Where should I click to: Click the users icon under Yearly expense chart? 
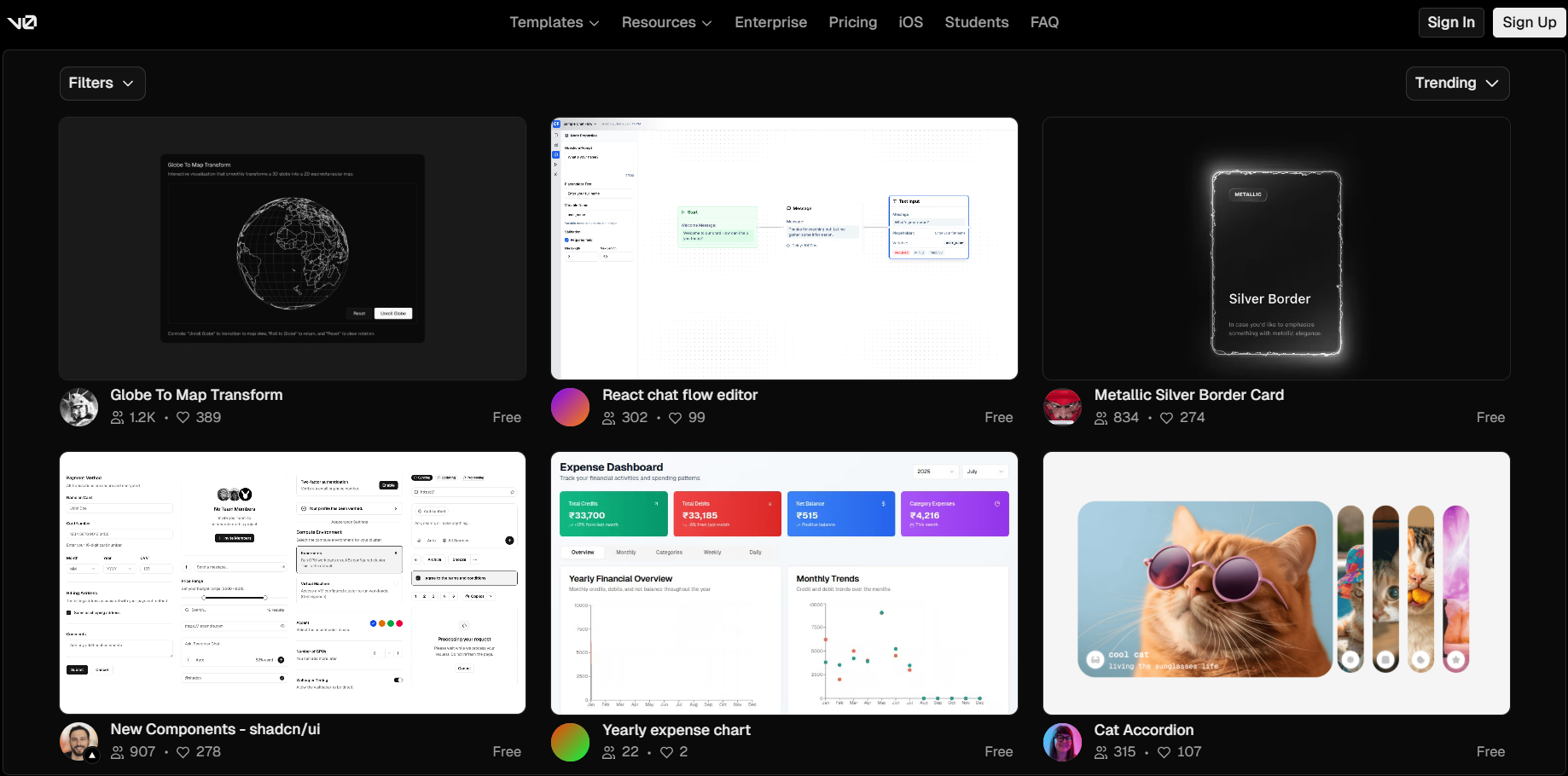[x=607, y=752]
